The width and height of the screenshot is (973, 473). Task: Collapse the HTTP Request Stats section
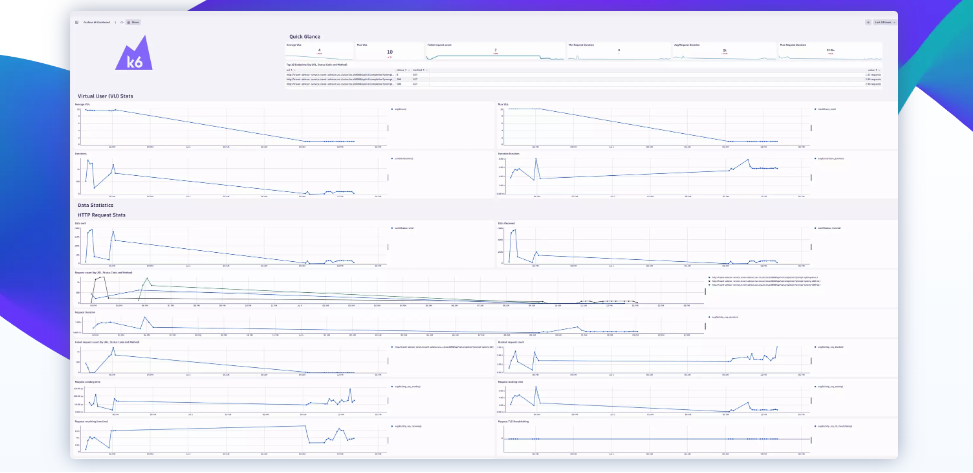click(101, 215)
